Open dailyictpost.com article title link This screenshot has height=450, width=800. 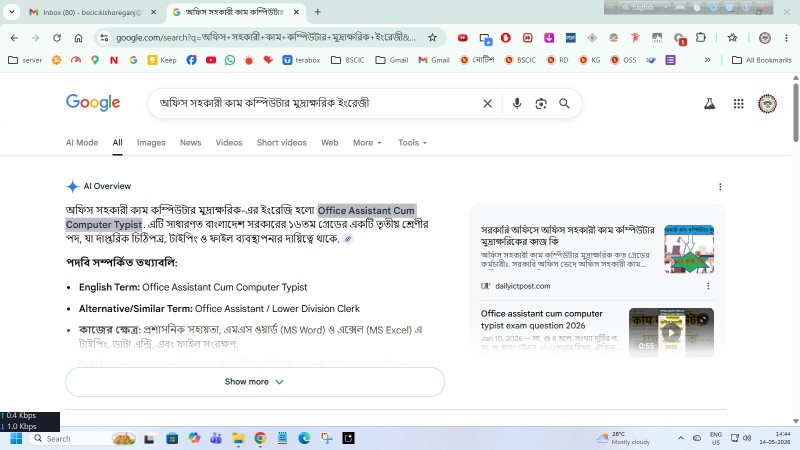[567, 236]
